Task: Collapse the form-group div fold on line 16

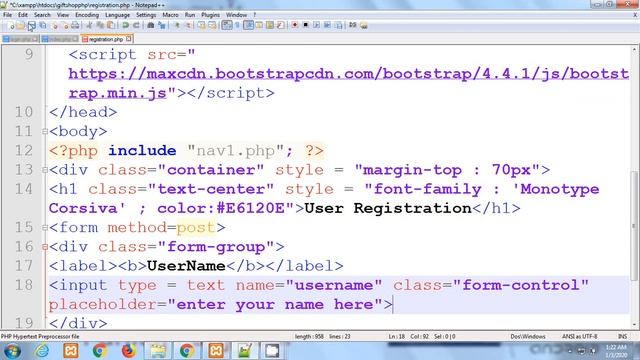Action: 45,247
